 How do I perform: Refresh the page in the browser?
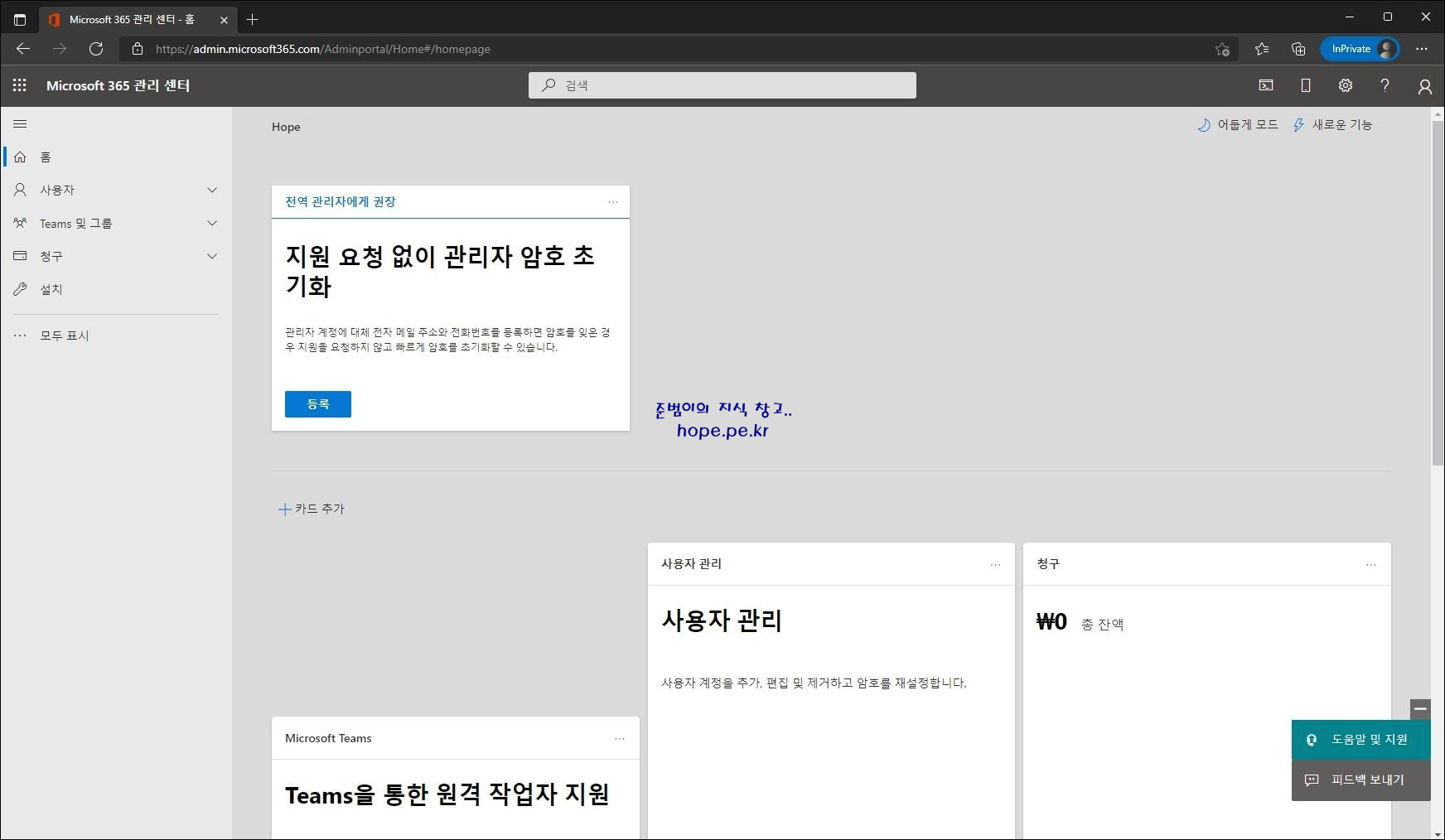[96, 49]
